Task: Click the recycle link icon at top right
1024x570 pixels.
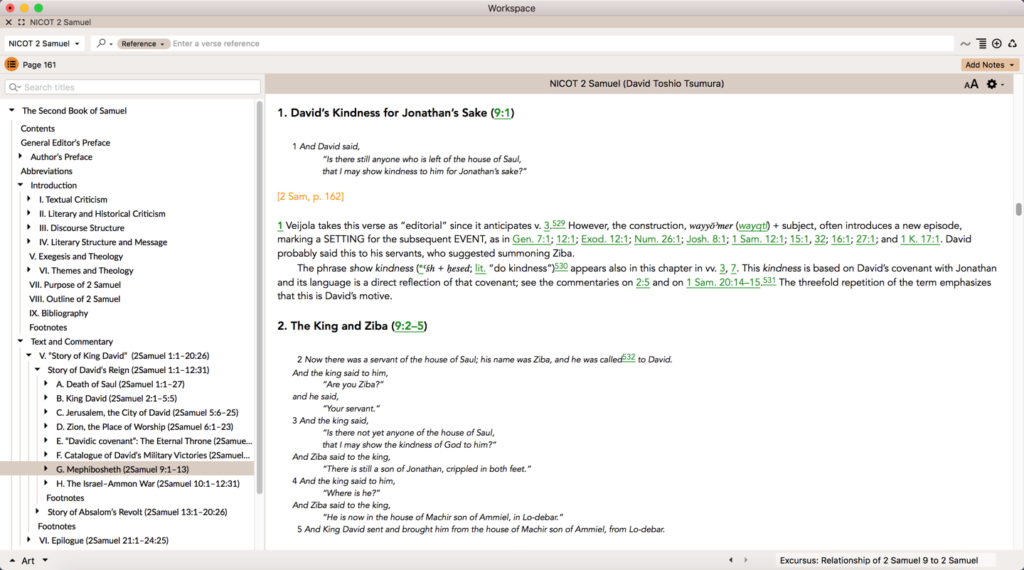Action: pyautogui.click(x=1012, y=43)
